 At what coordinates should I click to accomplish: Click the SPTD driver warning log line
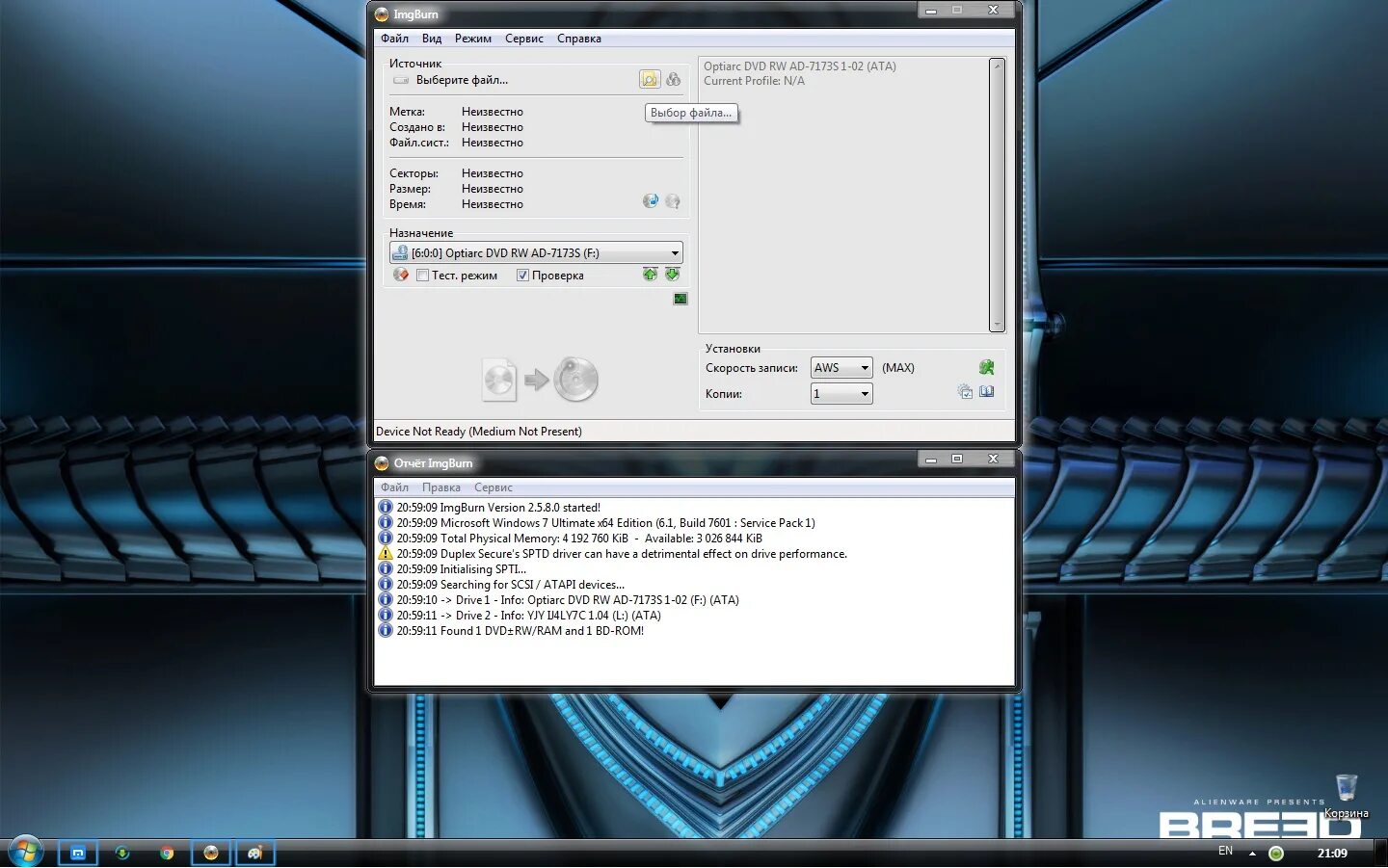pyautogui.click(x=622, y=554)
